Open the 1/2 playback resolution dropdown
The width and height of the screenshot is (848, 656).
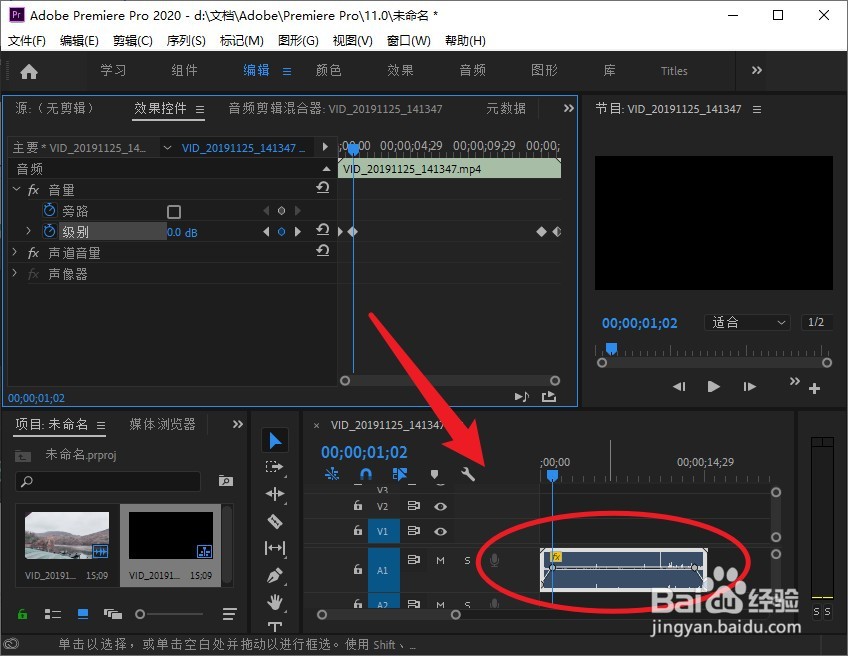816,322
